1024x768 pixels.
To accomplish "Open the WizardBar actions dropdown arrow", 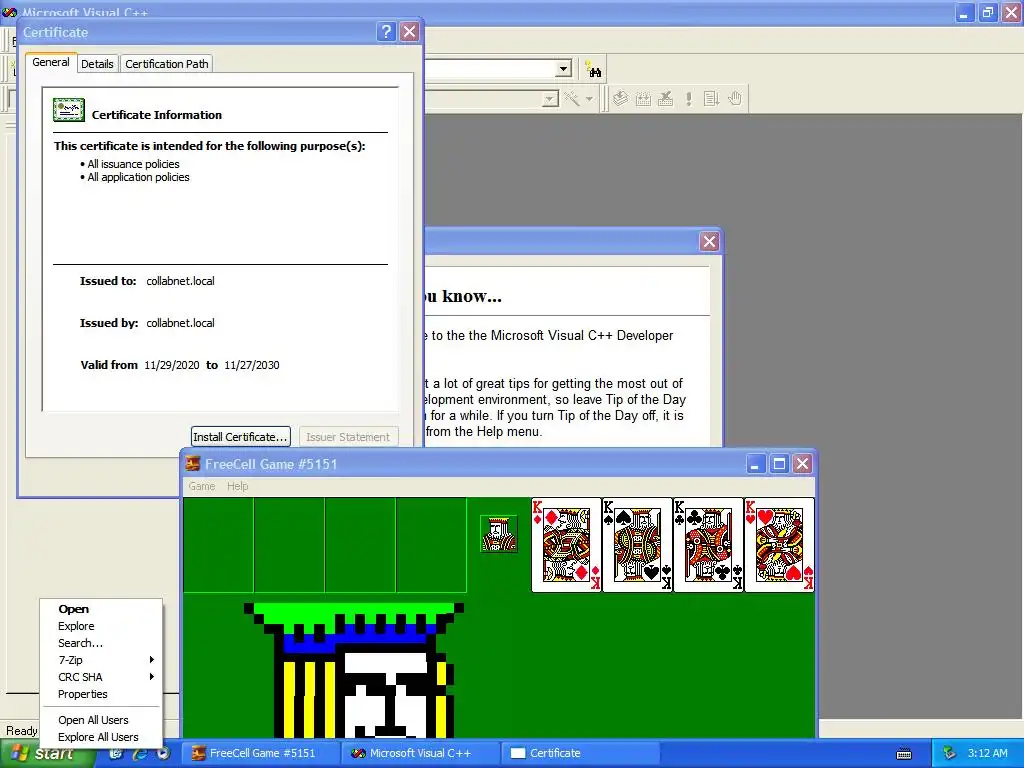I will pyautogui.click(x=589, y=99).
